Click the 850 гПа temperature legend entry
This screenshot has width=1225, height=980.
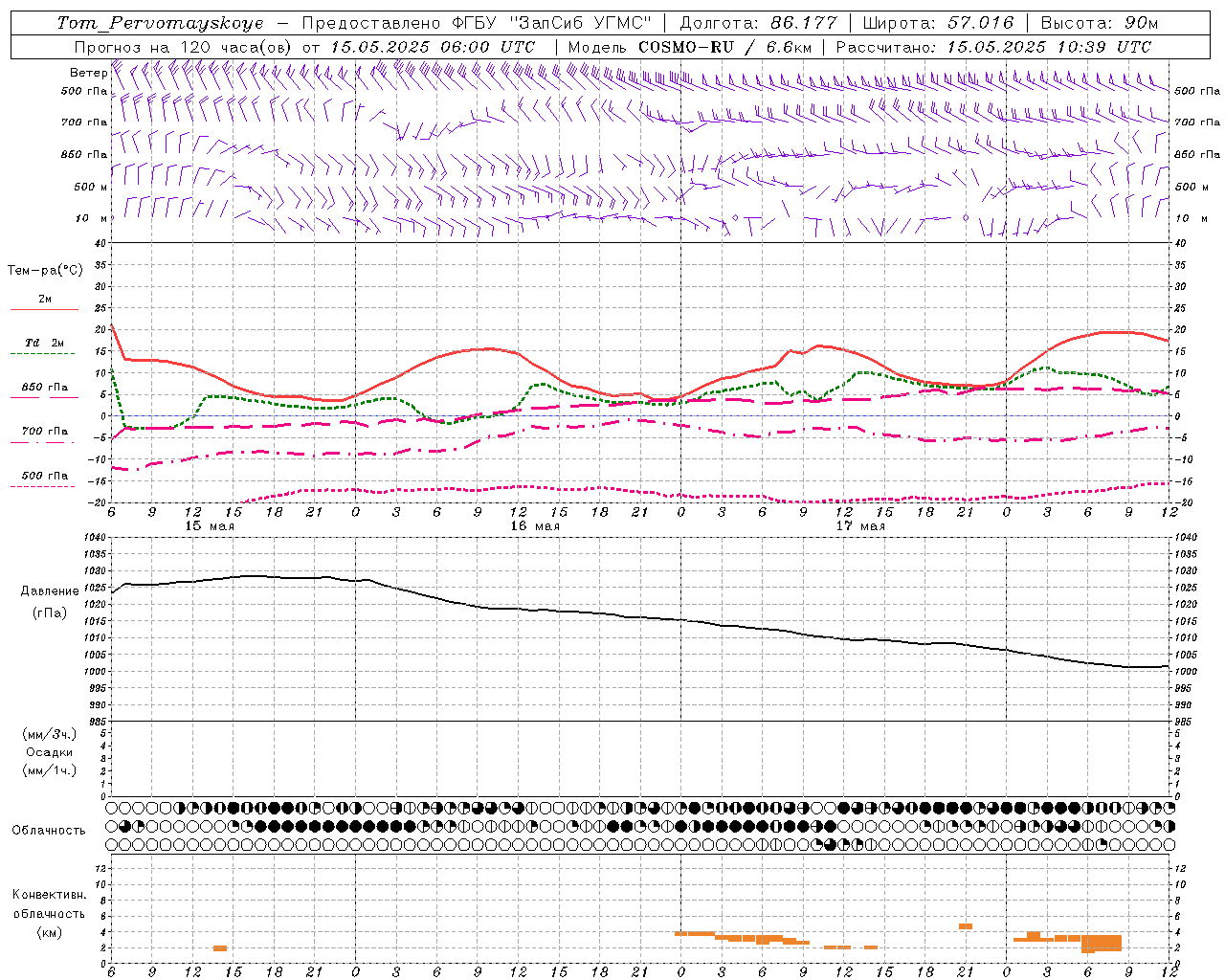(45, 388)
